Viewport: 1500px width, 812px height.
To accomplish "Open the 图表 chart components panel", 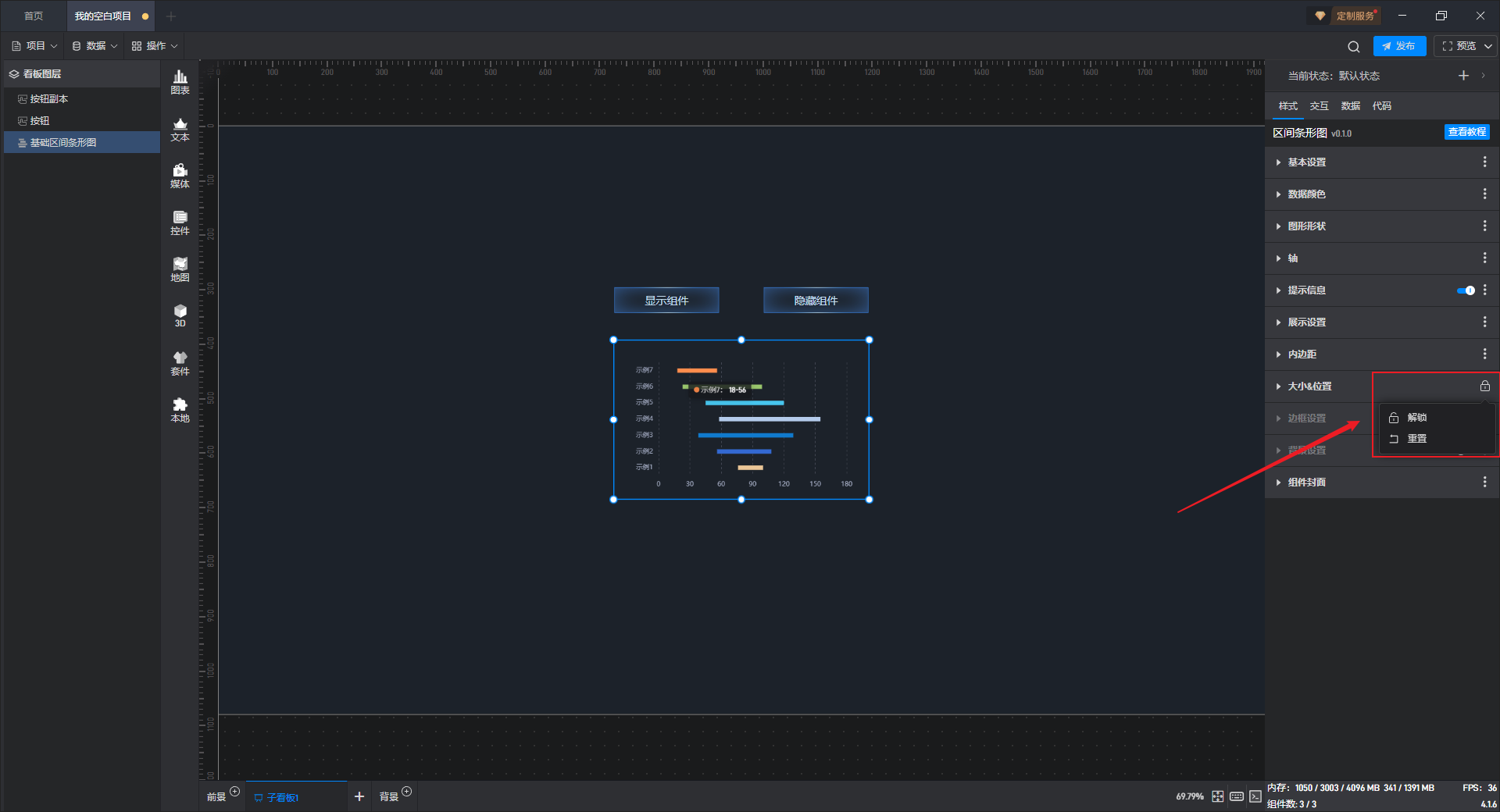I will tap(180, 81).
